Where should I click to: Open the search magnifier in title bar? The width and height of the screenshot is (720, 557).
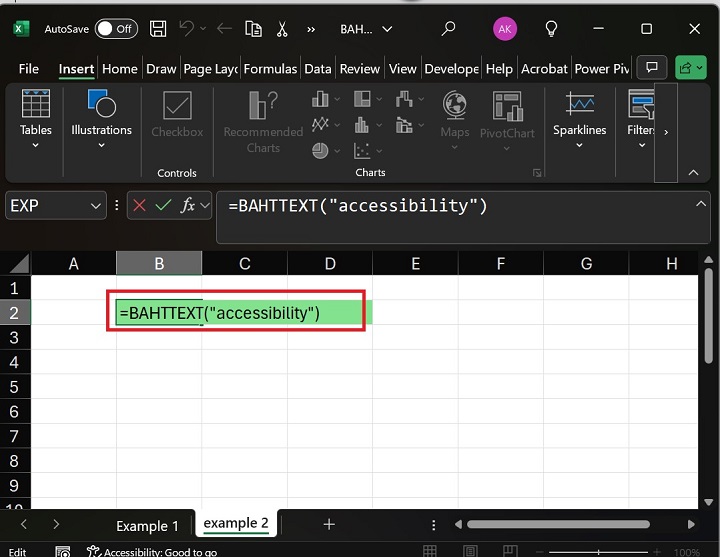click(x=448, y=29)
